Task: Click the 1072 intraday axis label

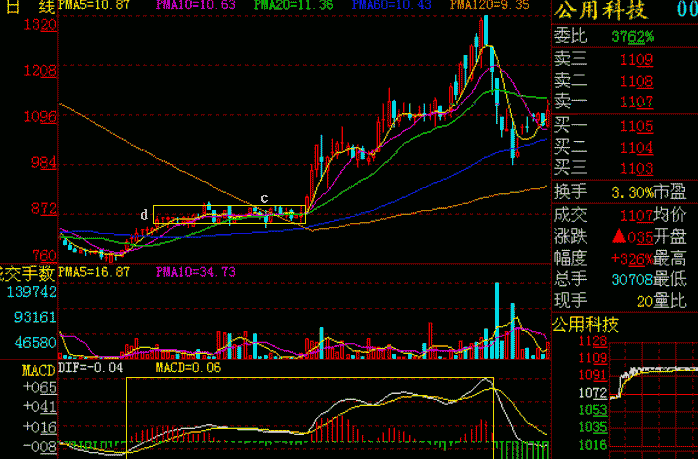Action: 593,393
